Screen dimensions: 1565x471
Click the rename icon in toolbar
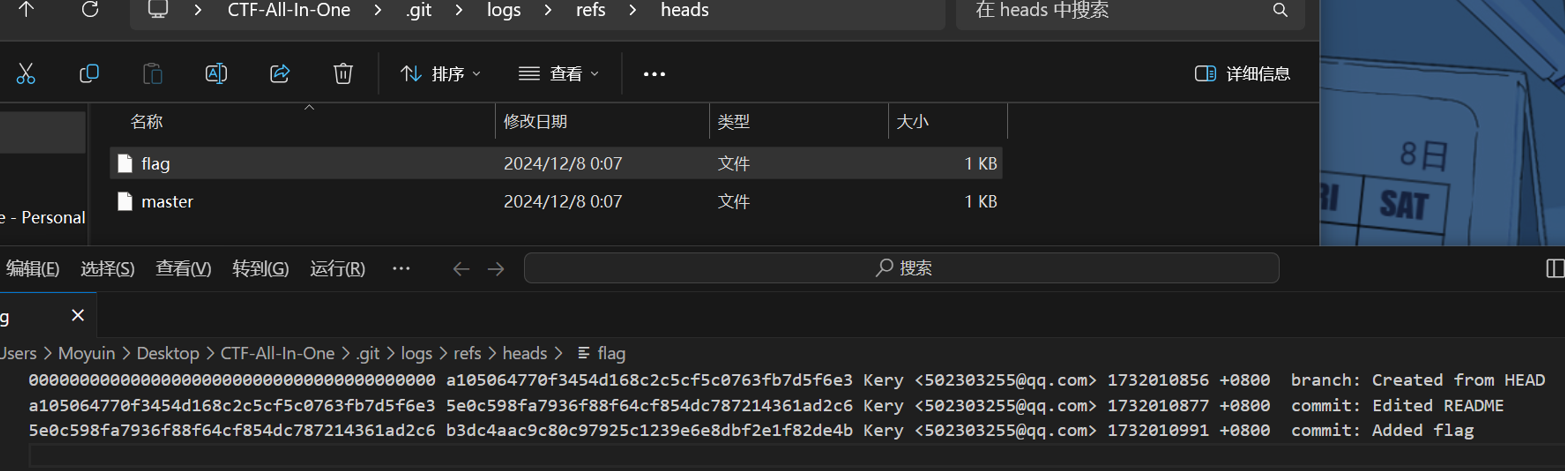pyautogui.click(x=216, y=73)
